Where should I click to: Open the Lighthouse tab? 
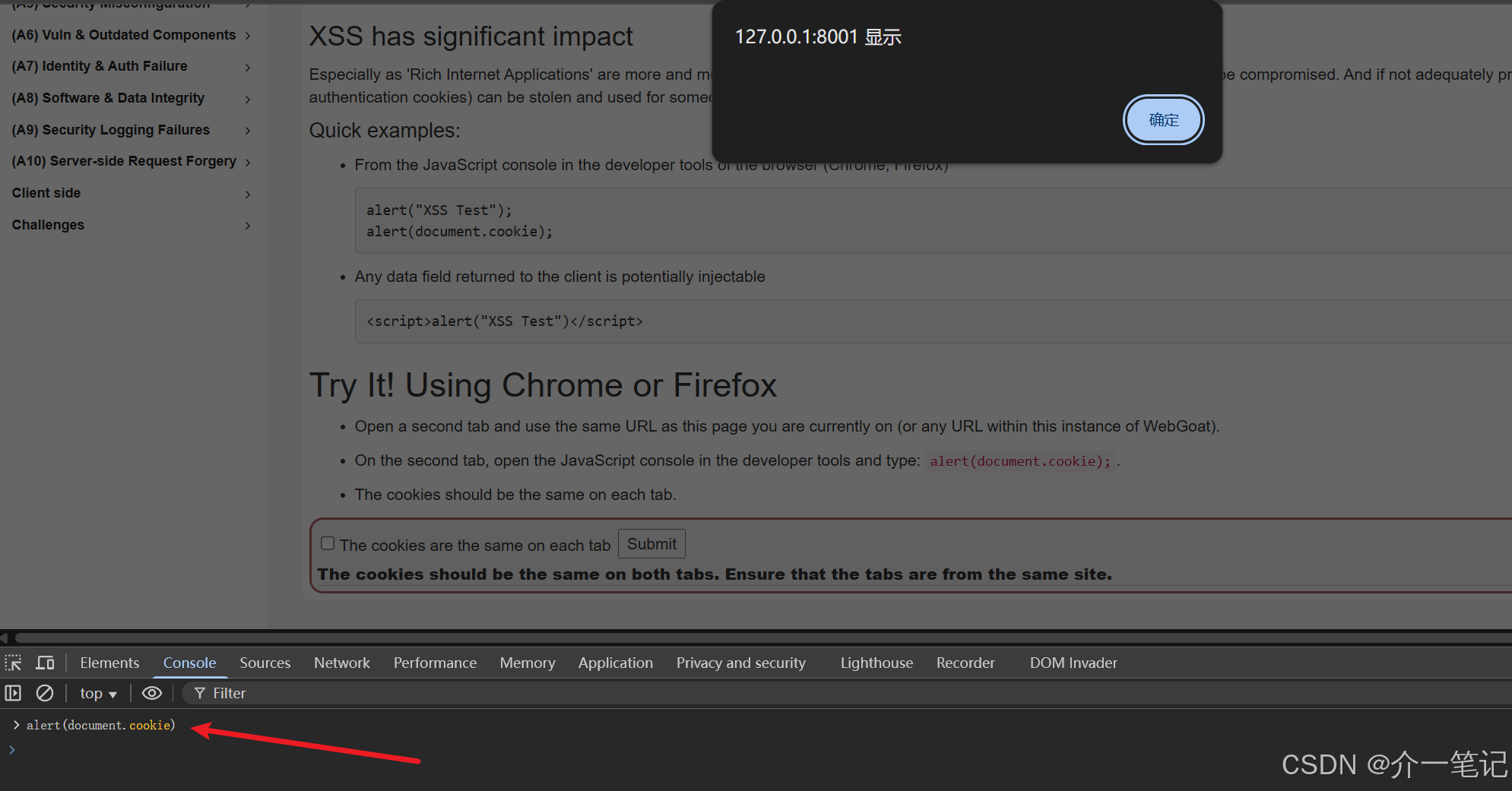point(876,663)
